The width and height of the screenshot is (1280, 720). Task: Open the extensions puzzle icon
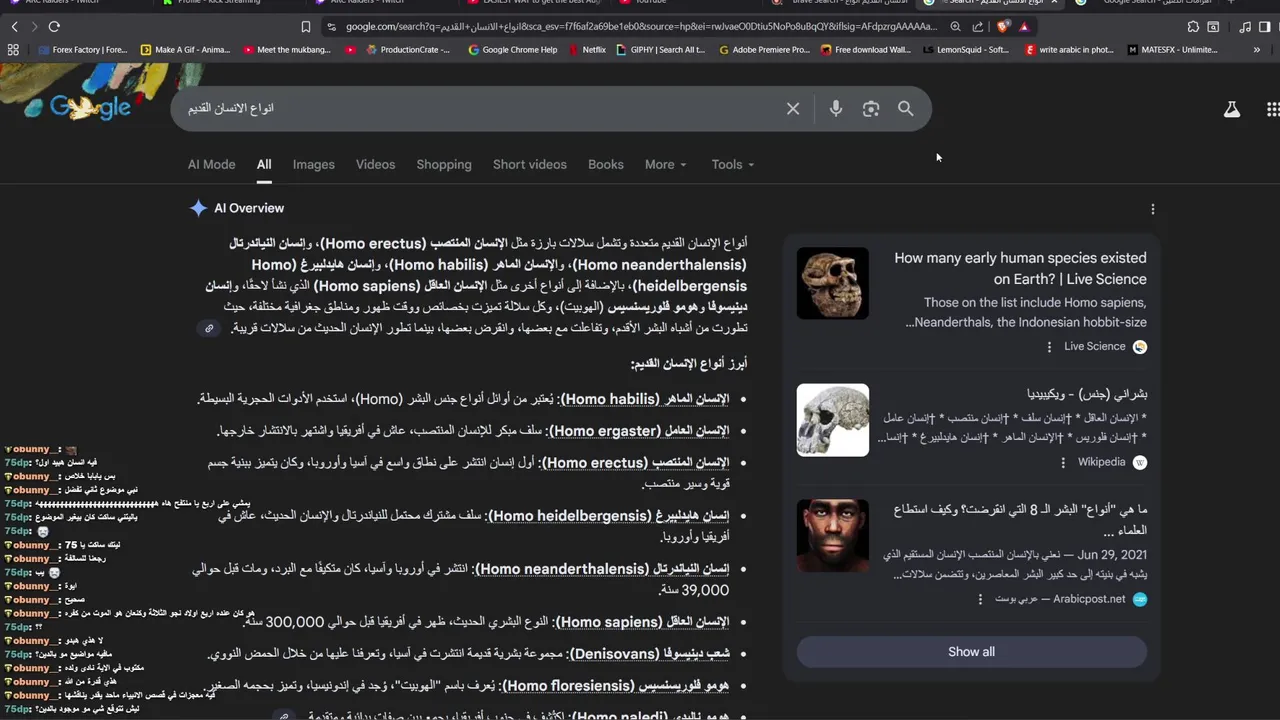coord(1193,27)
